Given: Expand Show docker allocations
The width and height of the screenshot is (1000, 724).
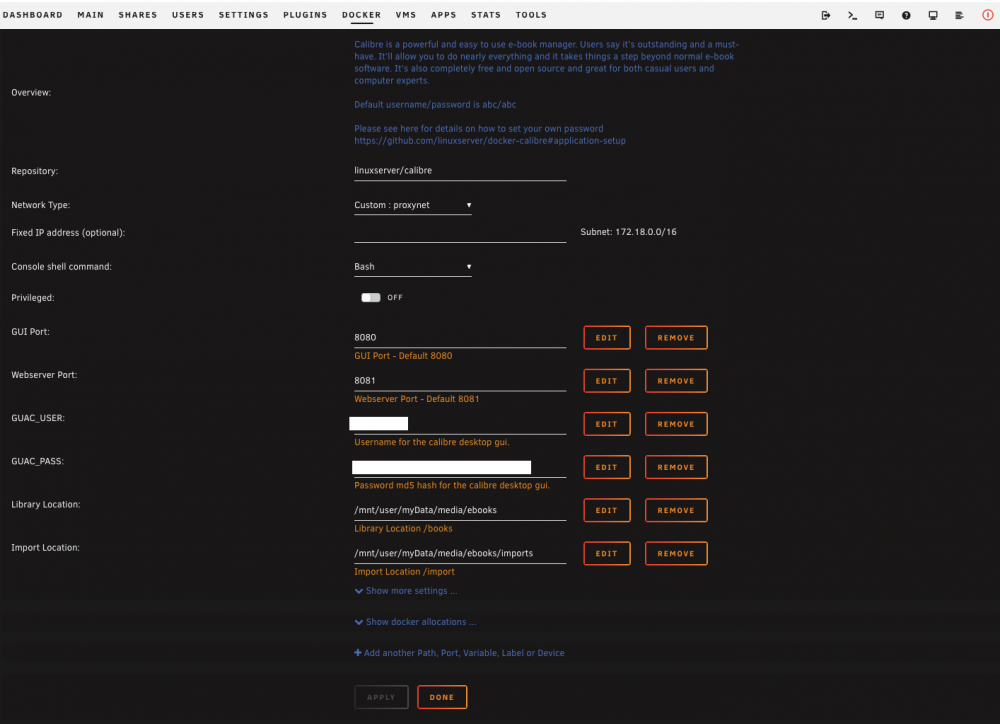Looking at the screenshot, I should click(x=415, y=622).
